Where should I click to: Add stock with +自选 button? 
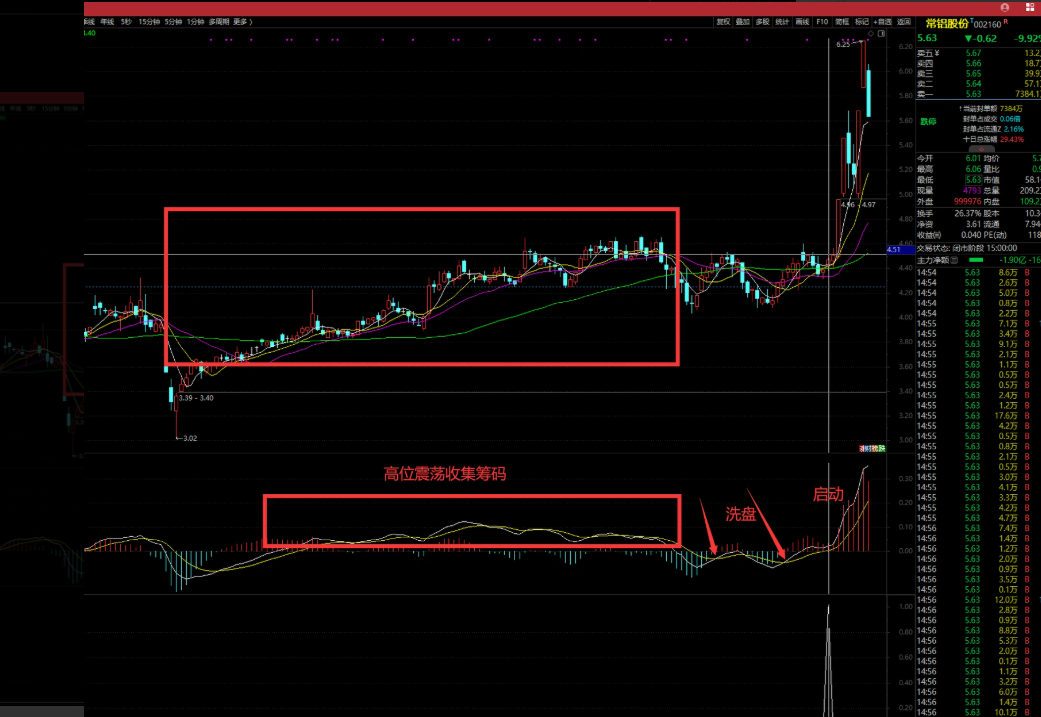click(x=883, y=21)
